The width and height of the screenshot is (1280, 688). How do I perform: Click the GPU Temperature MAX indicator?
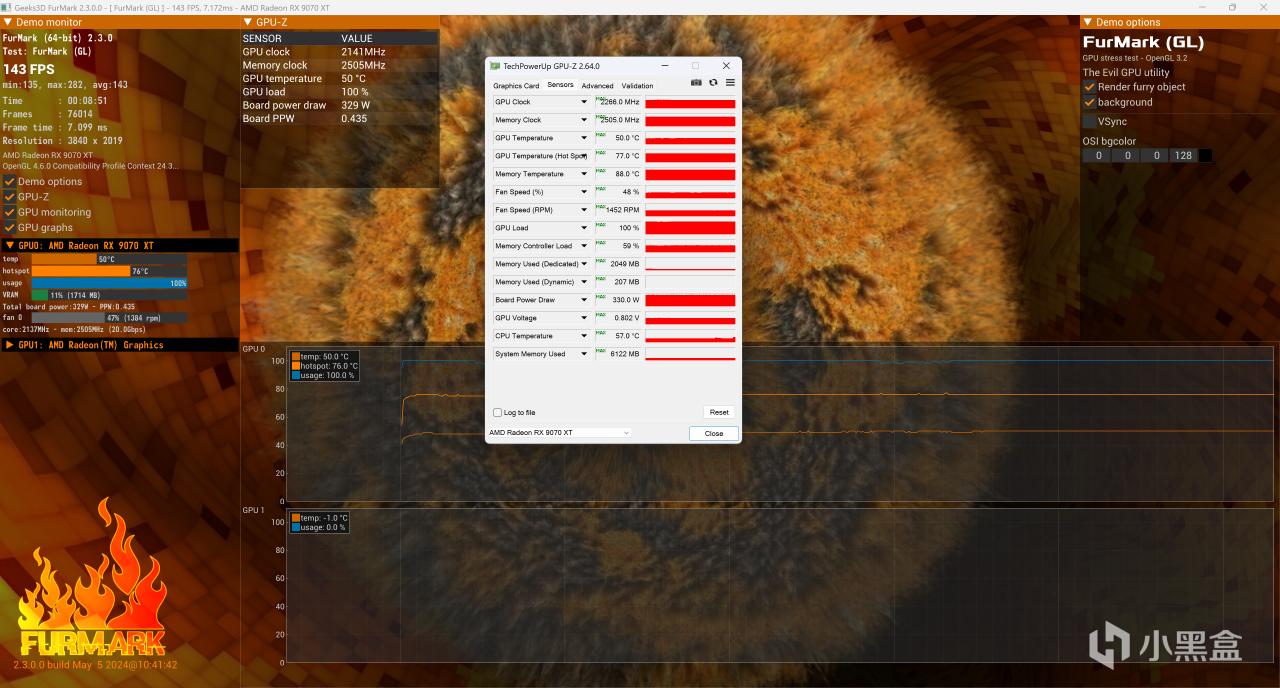coord(601,135)
